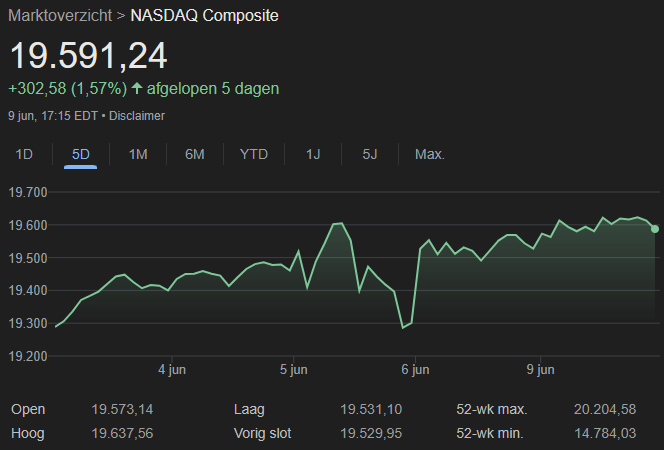Click the green endpoint dot on the chart
Image resolution: width=664 pixels, height=450 pixels.
coord(655,229)
